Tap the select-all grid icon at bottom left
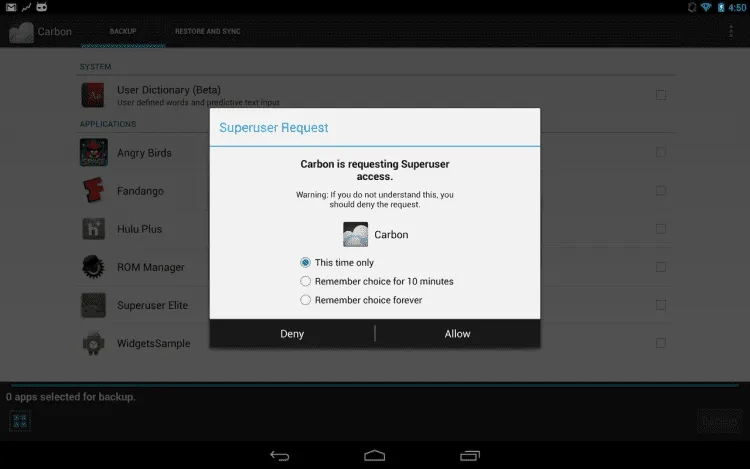The width and height of the screenshot is (750, 469). coord(20,421)
